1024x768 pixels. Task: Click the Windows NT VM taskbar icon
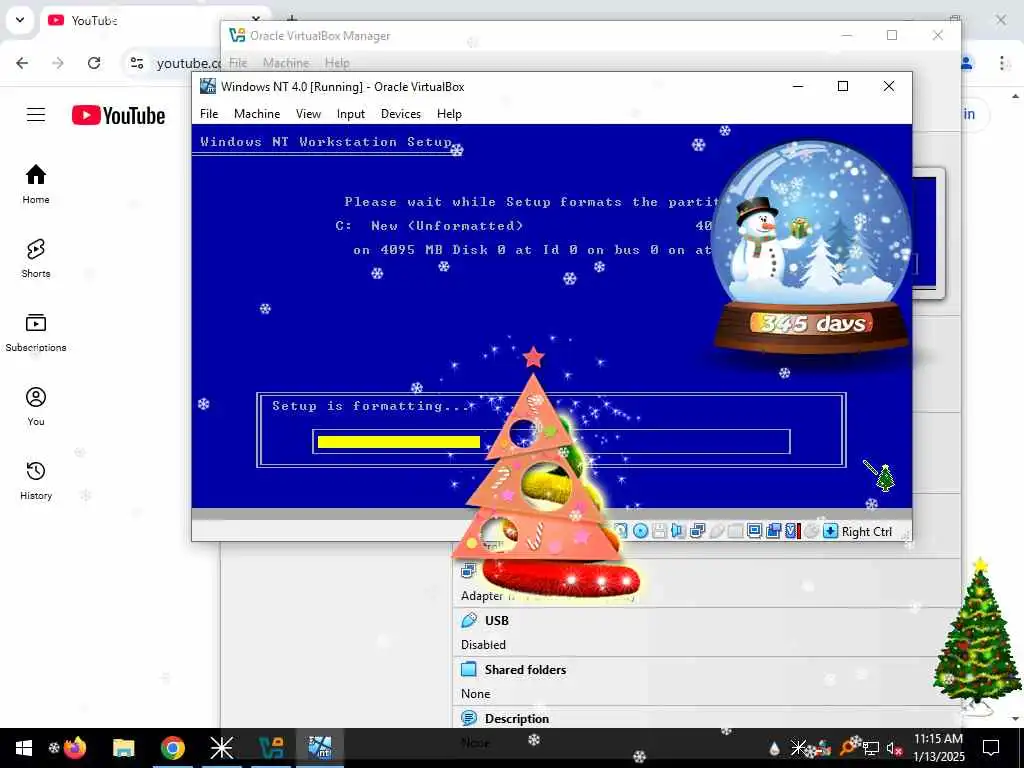[x=320, y=748]
